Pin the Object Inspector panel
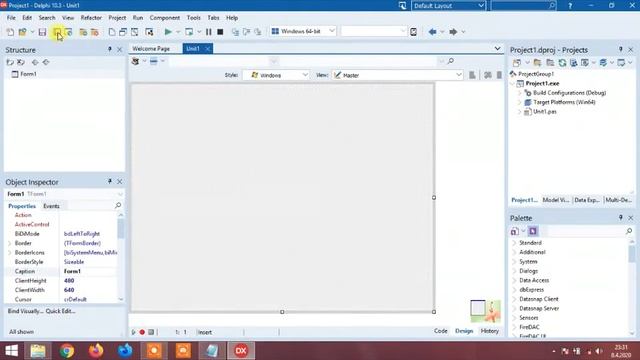The image size is (640, 360). click(x=109, y=181)
